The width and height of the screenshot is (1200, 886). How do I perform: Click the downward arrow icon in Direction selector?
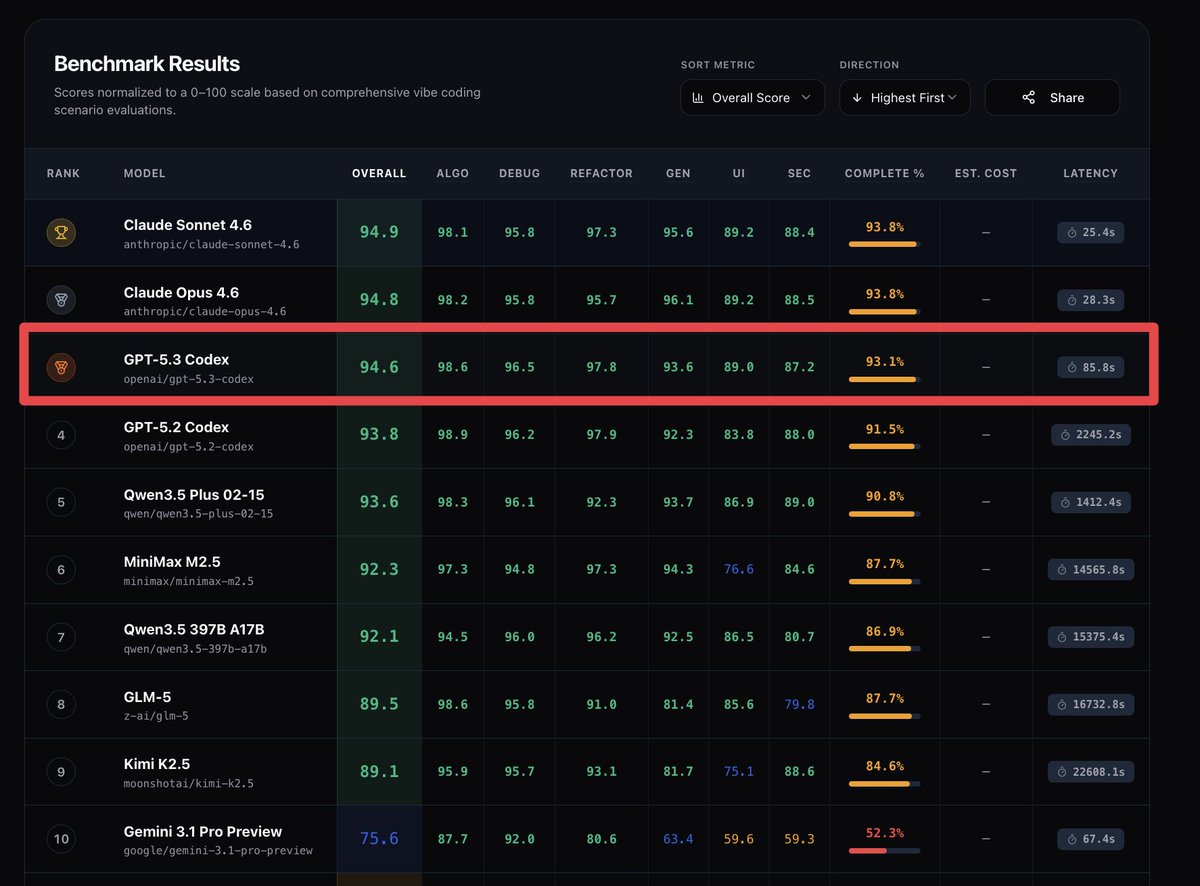pos(857,97)
